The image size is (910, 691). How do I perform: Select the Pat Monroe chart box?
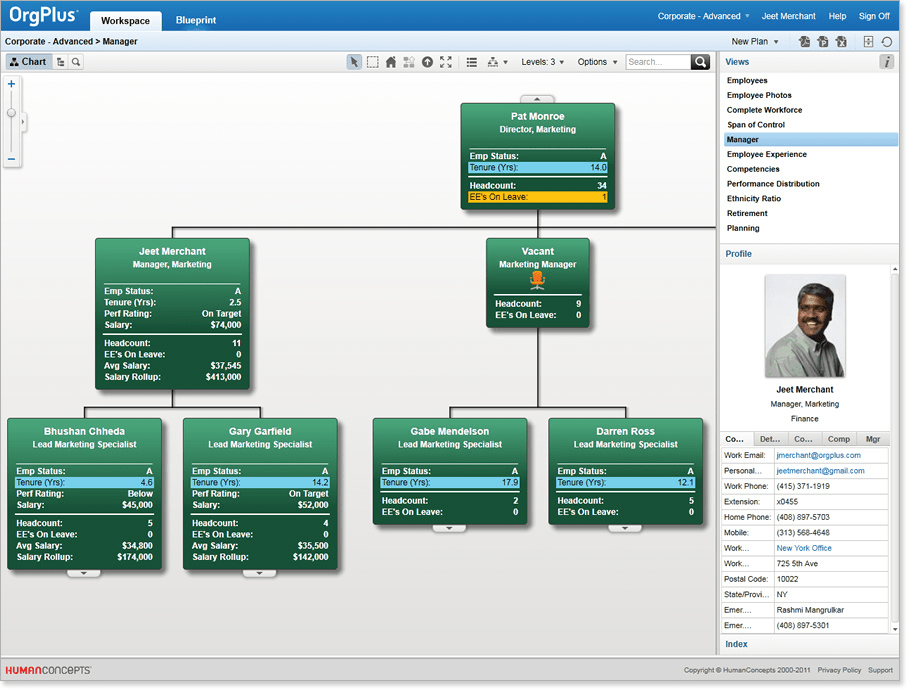pos(538,157)
